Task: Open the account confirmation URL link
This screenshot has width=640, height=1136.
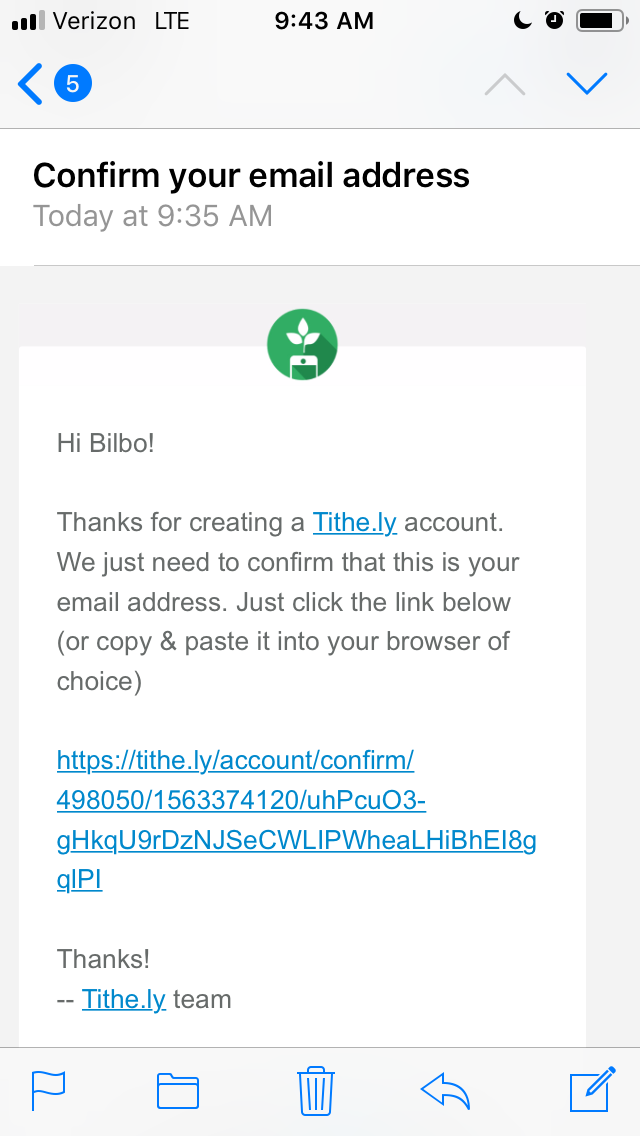Action: point(296,820)
